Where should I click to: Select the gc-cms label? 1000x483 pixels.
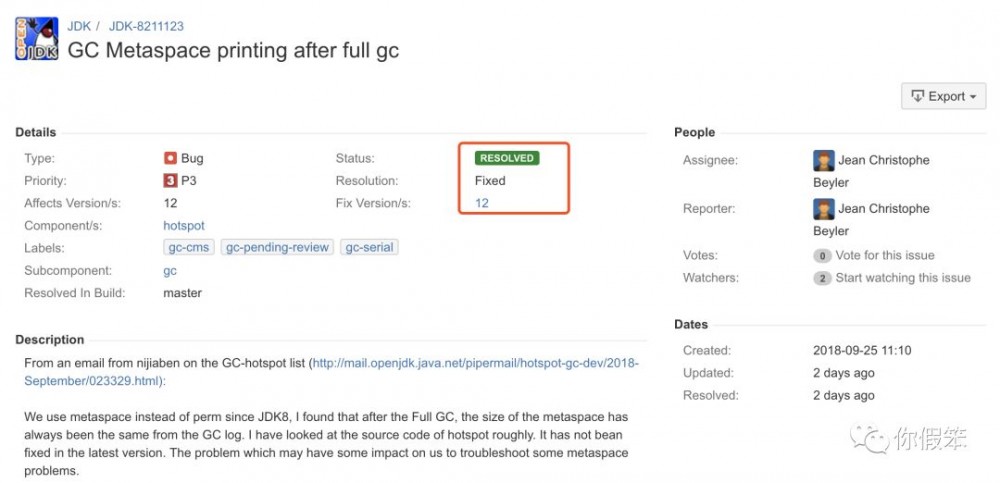coord(189,247)
